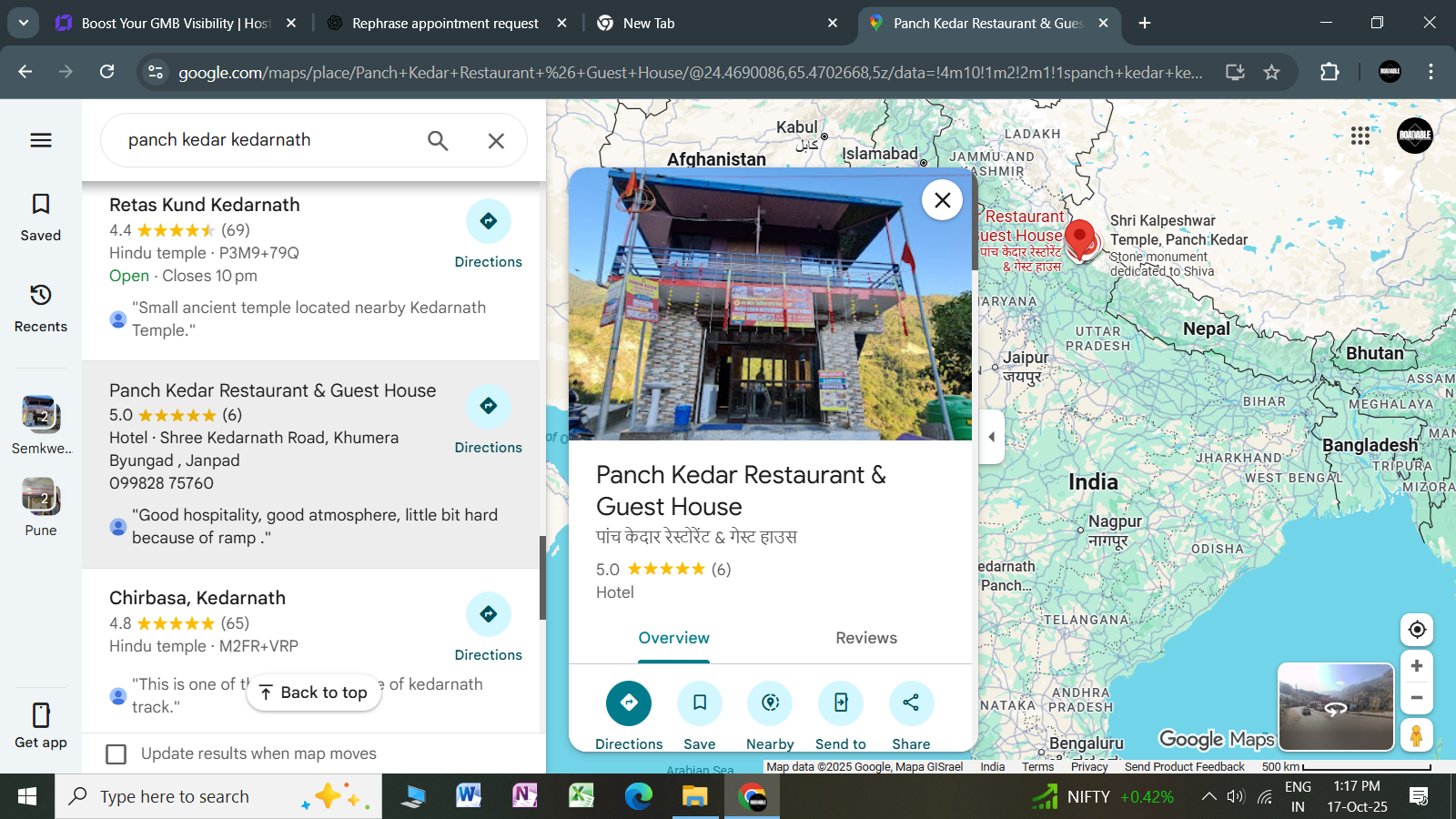View site information icon in address bar
This screenshot has width=1456, height=819.
click(156, 72)
